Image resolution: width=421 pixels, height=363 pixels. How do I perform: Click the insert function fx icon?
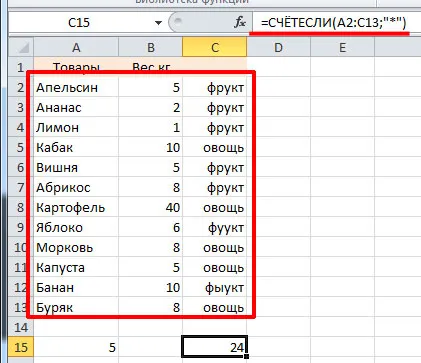point(240,23)
